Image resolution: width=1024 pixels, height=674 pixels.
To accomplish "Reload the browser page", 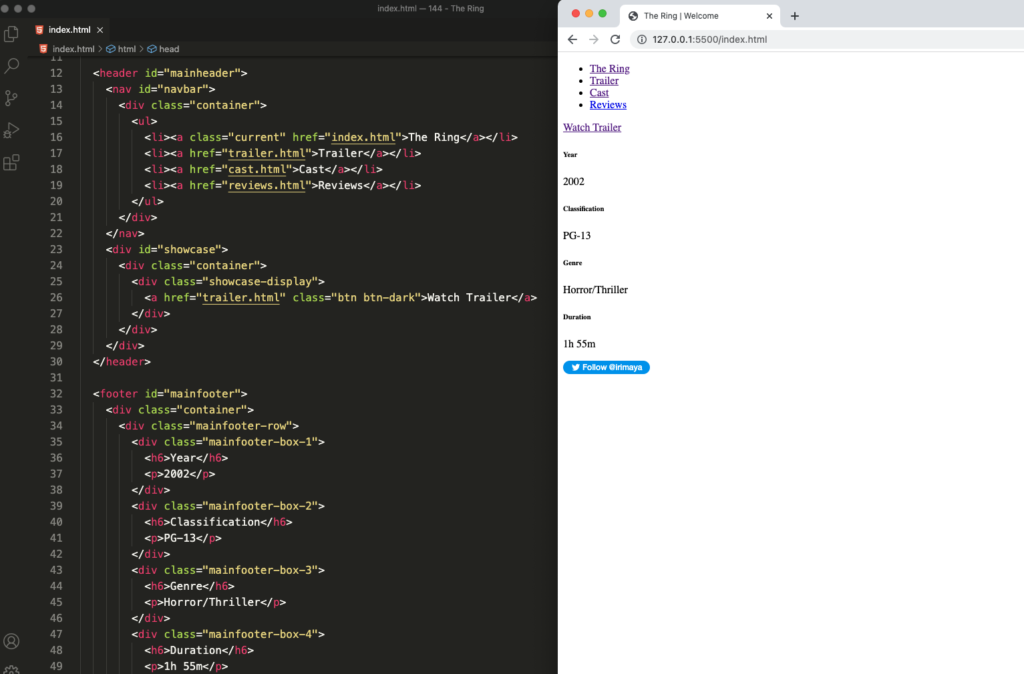I will click(615, 39).
